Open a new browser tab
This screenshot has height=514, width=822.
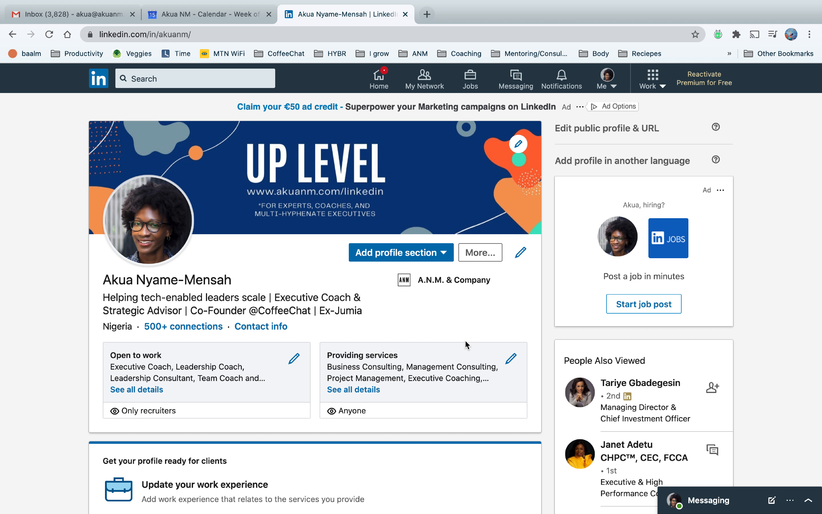[427, 14]
